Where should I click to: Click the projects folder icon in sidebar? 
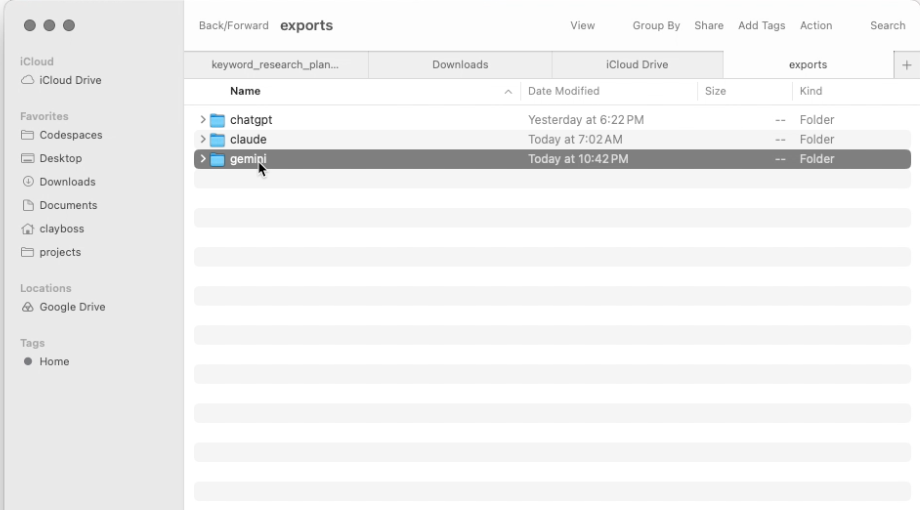tap(27, 252)
